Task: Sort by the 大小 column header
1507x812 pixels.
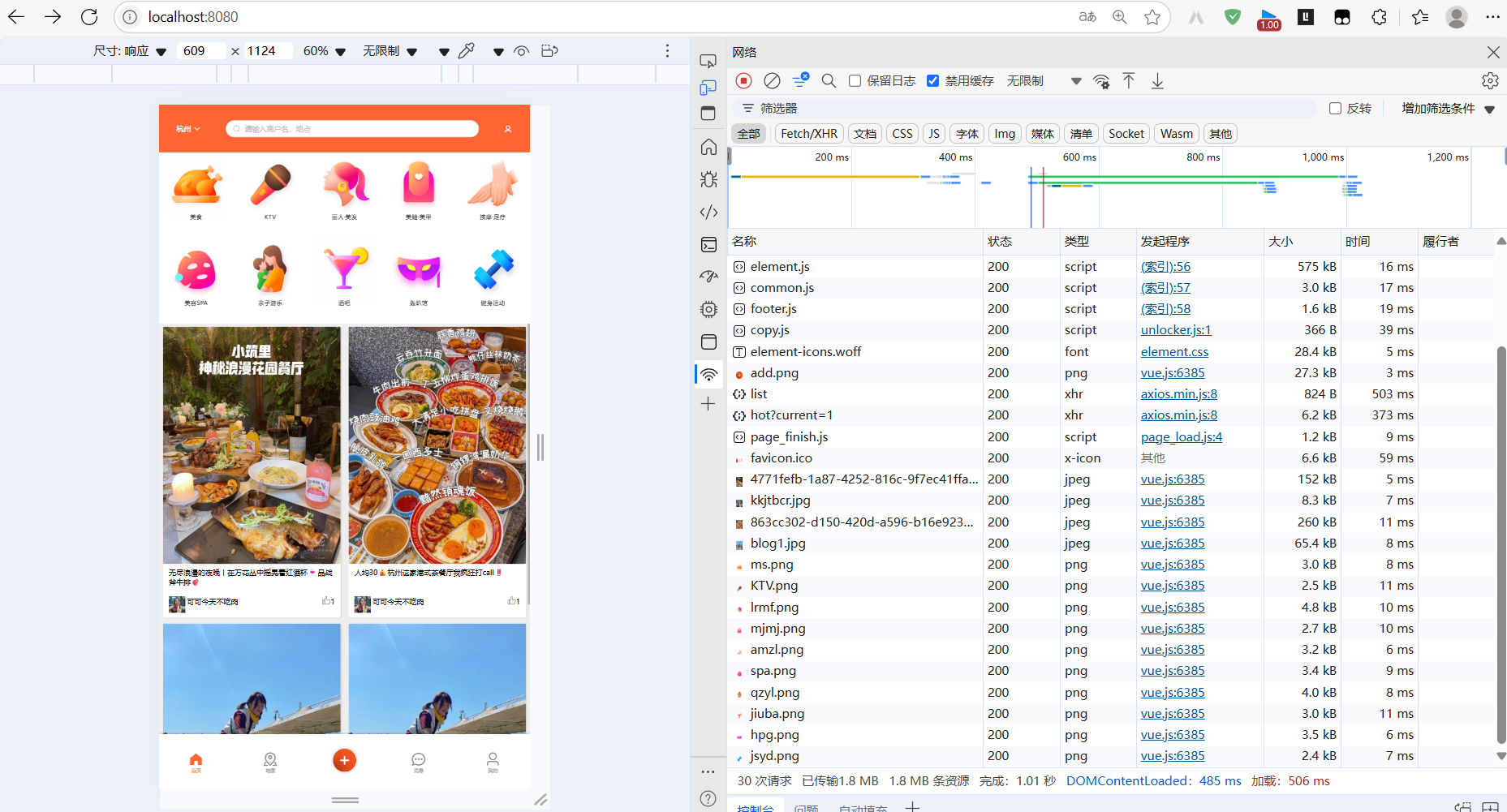Action: (x=1302, y=242)
